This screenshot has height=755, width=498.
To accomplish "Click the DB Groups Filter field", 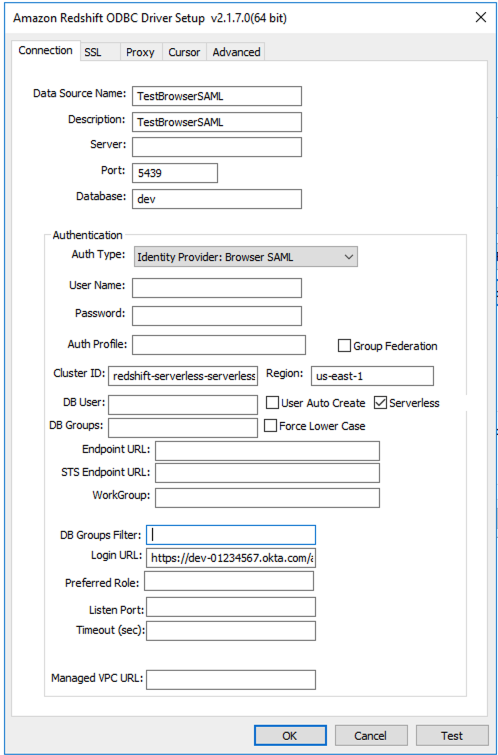I will point(231,534).
